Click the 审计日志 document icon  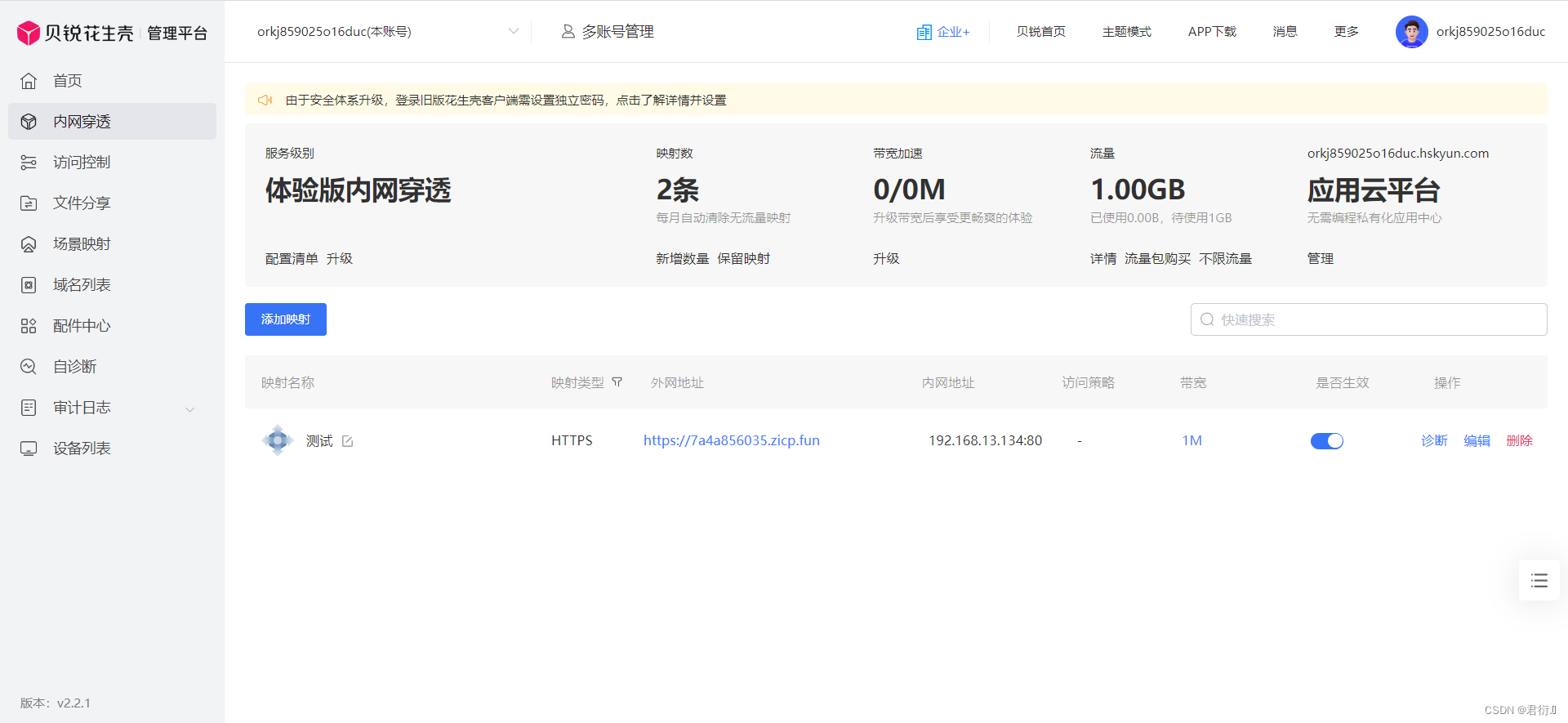click(29, 408)
